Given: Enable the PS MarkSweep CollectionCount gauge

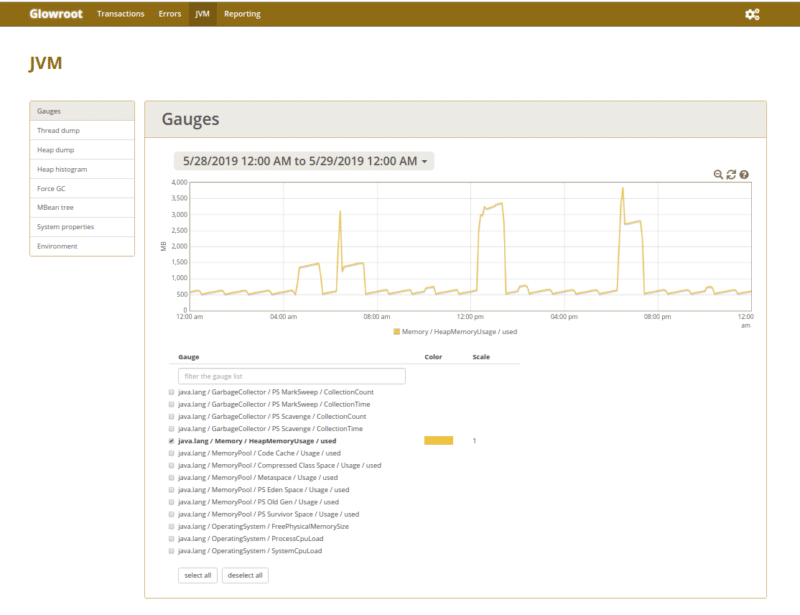Looking at the screenshot, I should (x=170, y=392).
